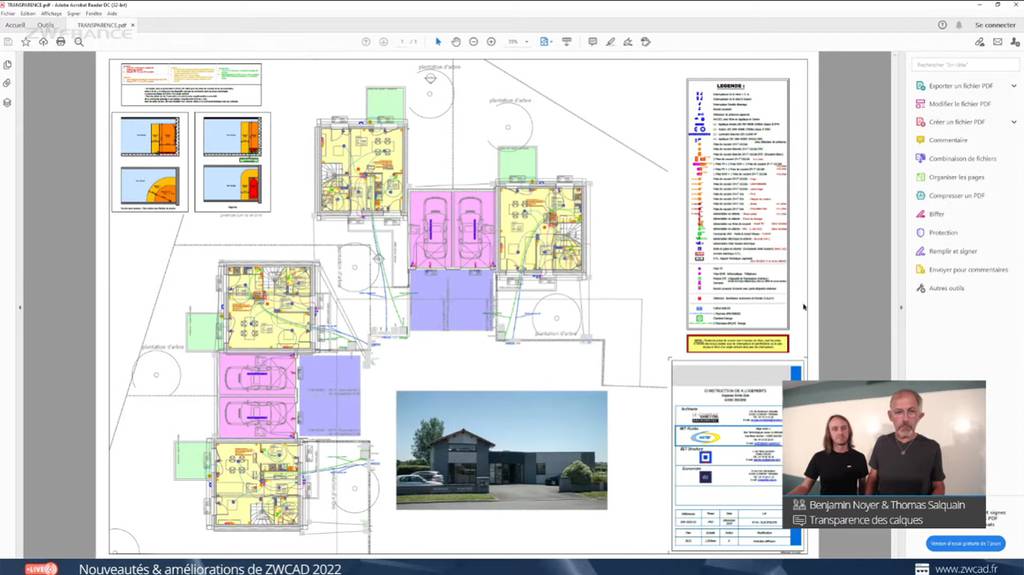Click the blue free trial button

[x=965, y=543]
